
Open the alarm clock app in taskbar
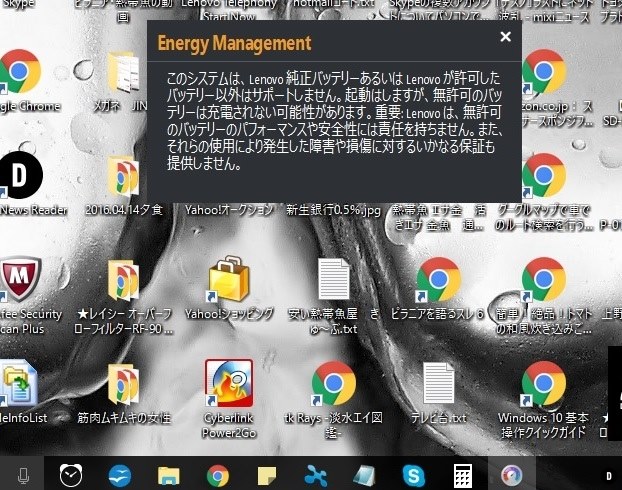click(71, 475)
